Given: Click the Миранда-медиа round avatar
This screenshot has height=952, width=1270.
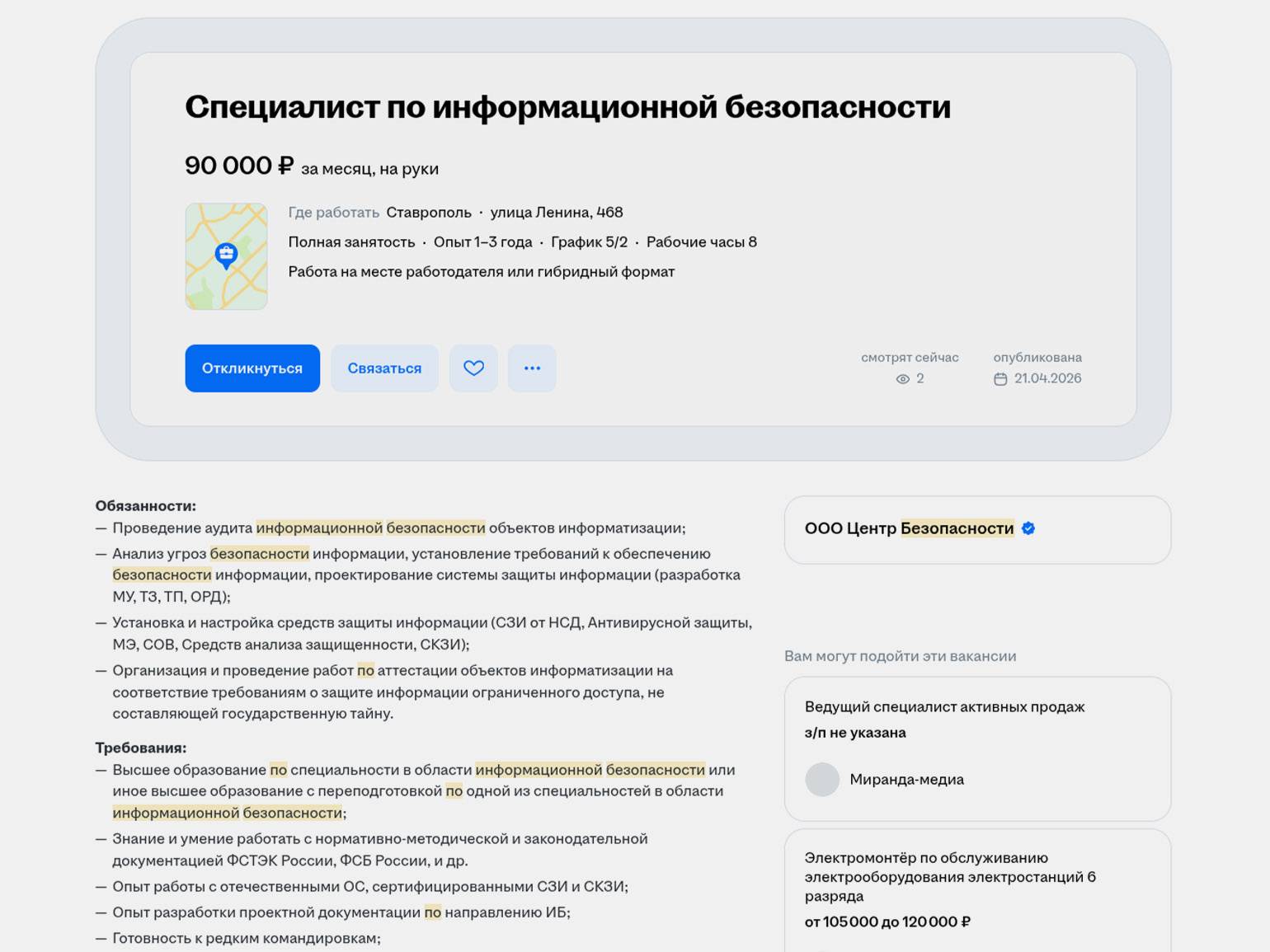Looking at the screenshot, I should pyautogui.click(x=822, y=780).
